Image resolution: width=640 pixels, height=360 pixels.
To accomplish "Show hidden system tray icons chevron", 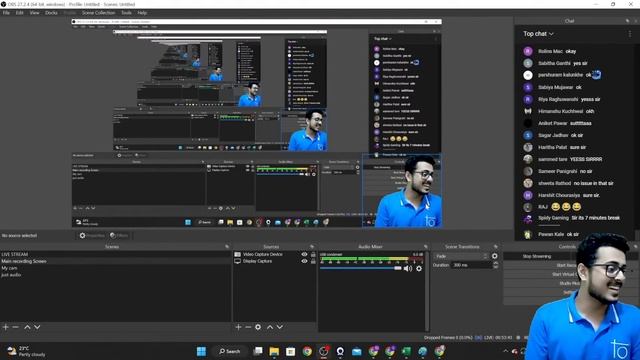I will click(x=506, y=351).
